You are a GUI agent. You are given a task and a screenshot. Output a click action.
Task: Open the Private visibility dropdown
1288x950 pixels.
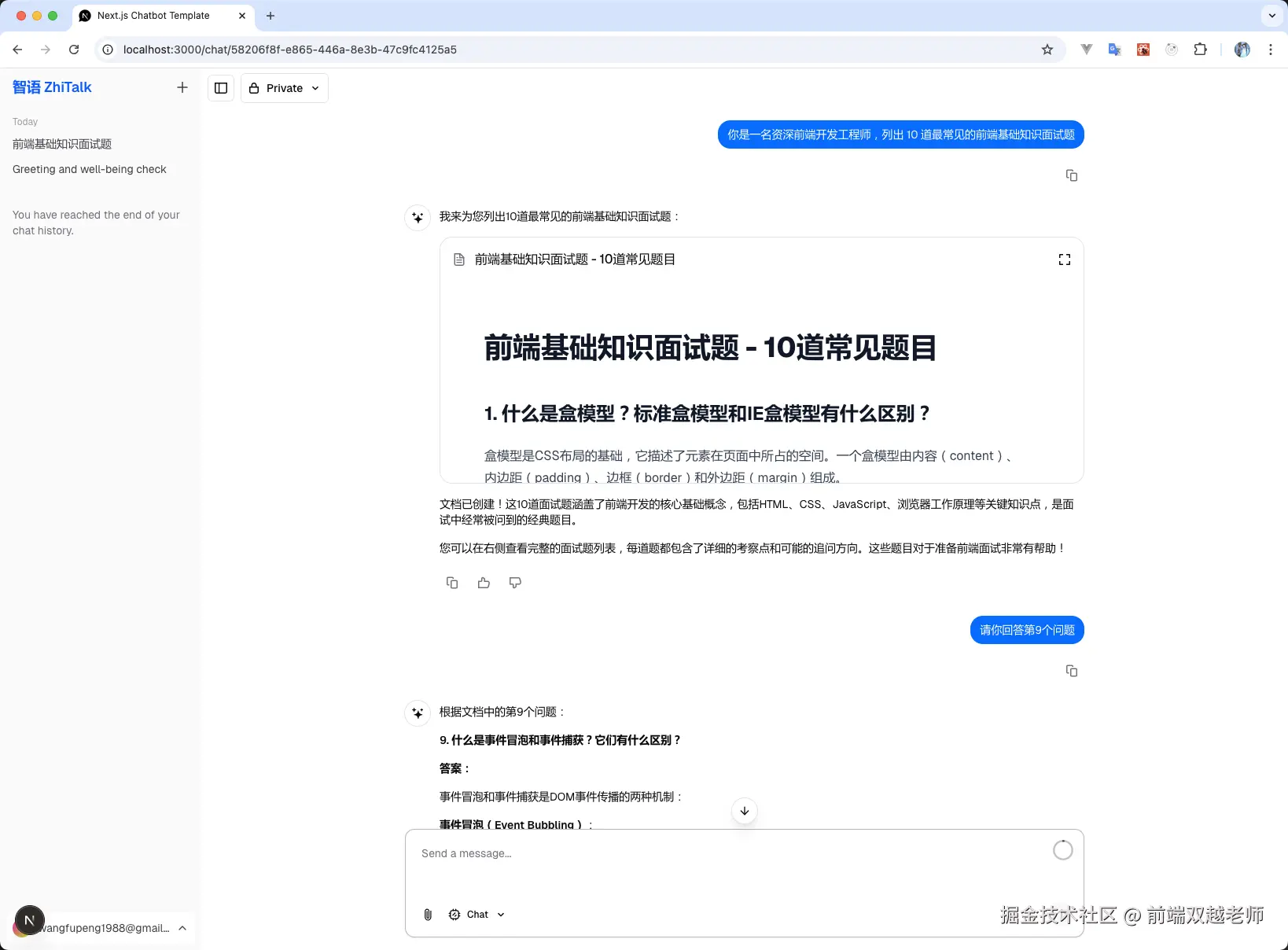(283, 88)
